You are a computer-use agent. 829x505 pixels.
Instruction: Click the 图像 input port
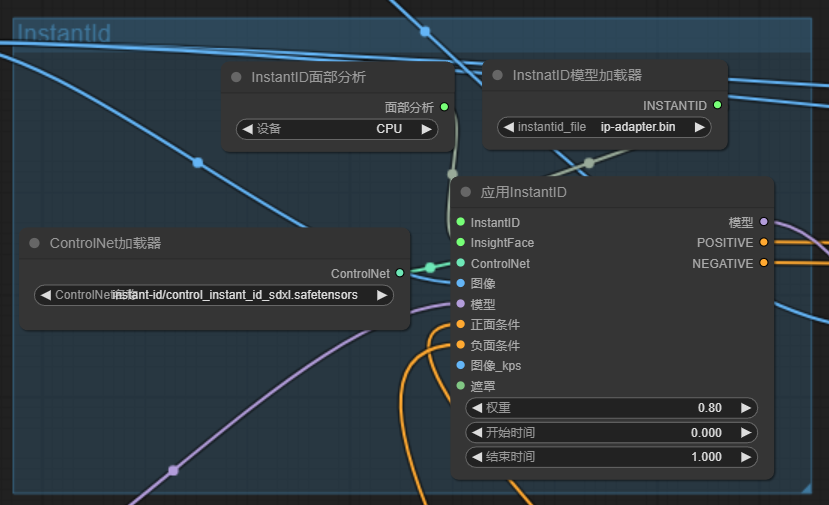tap(460, 283)
